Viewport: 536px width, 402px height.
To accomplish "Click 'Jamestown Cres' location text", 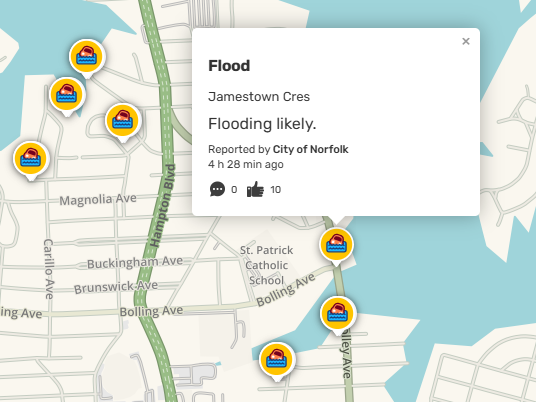I will point(259,97).
